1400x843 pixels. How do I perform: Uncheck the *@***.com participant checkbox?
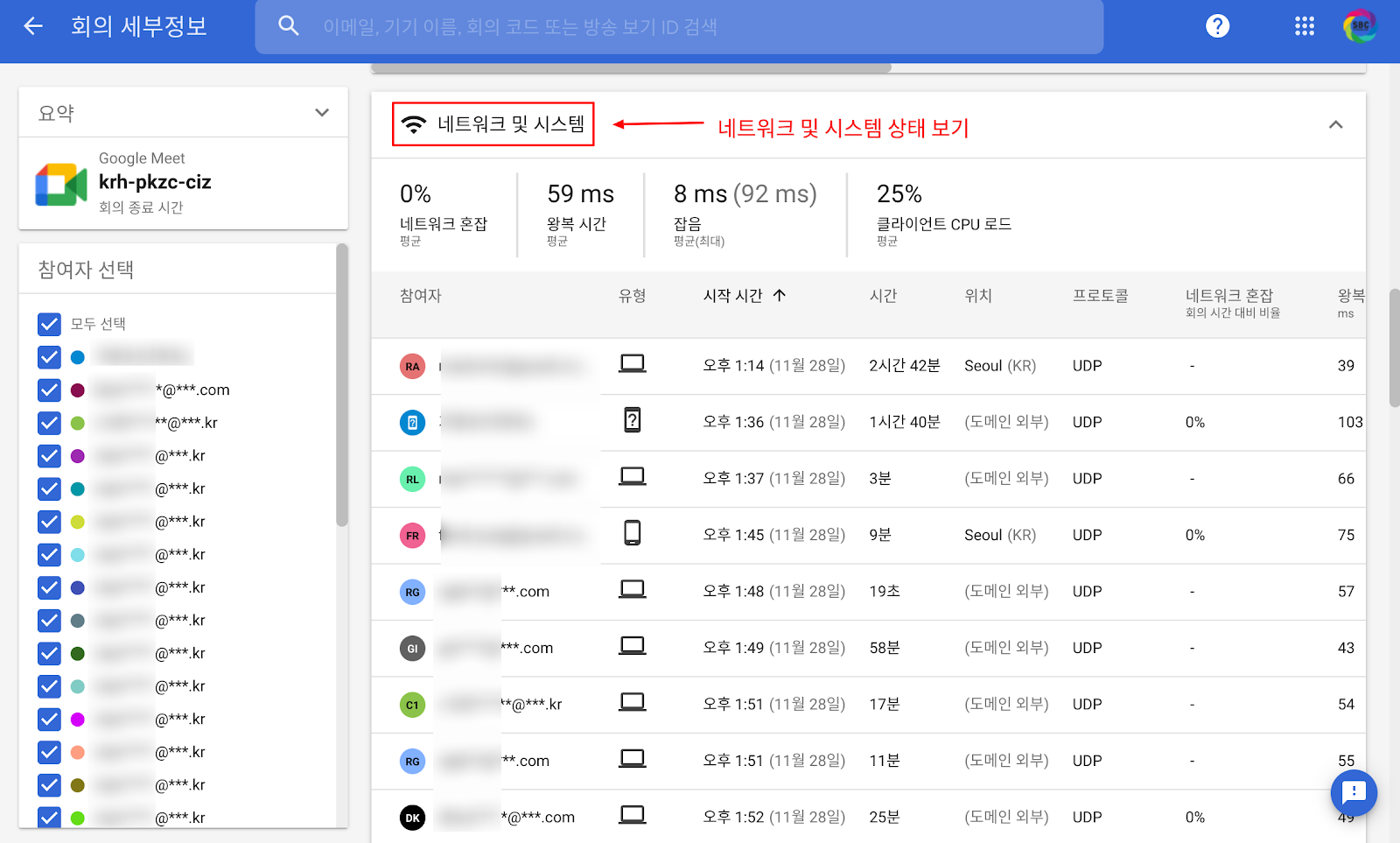[x=50, y=390]
